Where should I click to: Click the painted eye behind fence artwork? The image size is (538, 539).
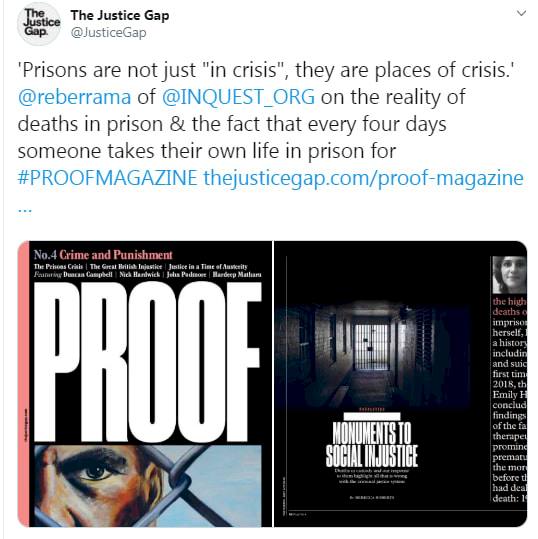coord(148,485)
